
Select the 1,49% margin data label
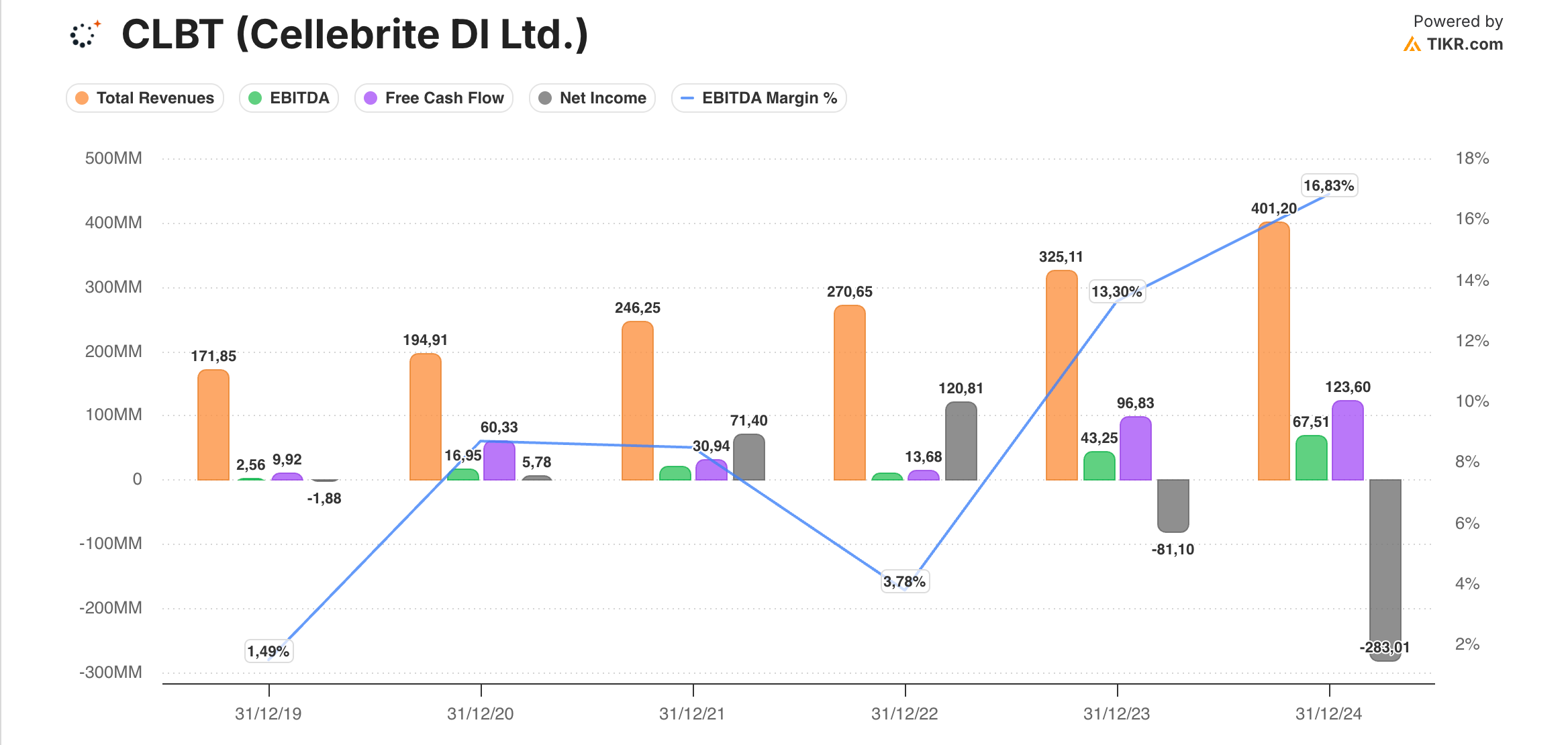click(x=268, y=651)
